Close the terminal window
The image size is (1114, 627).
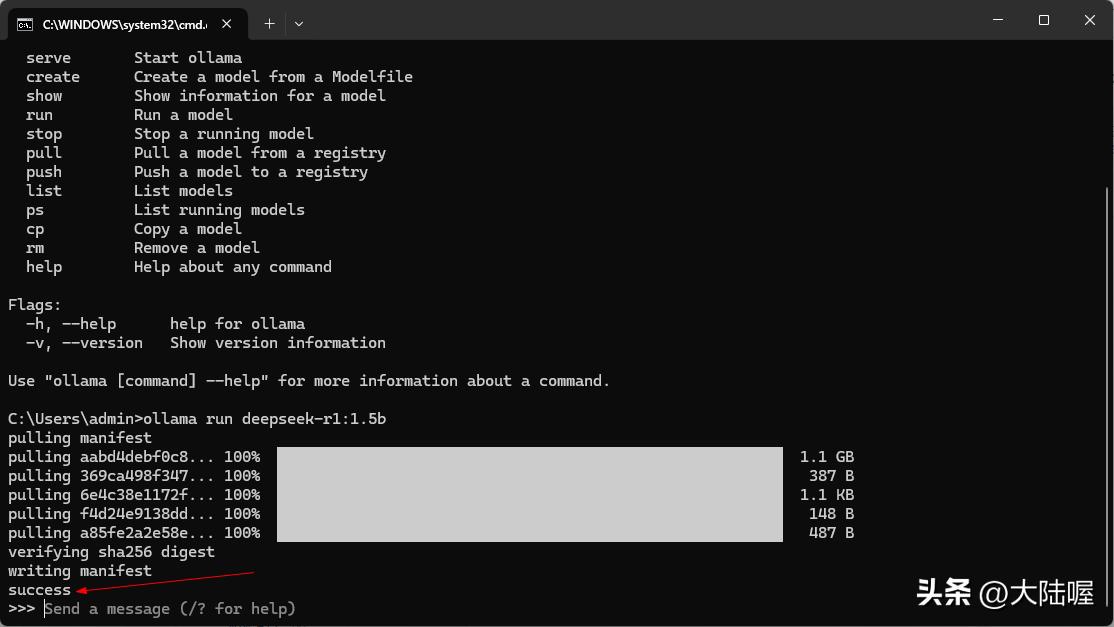coord(1089,20)
